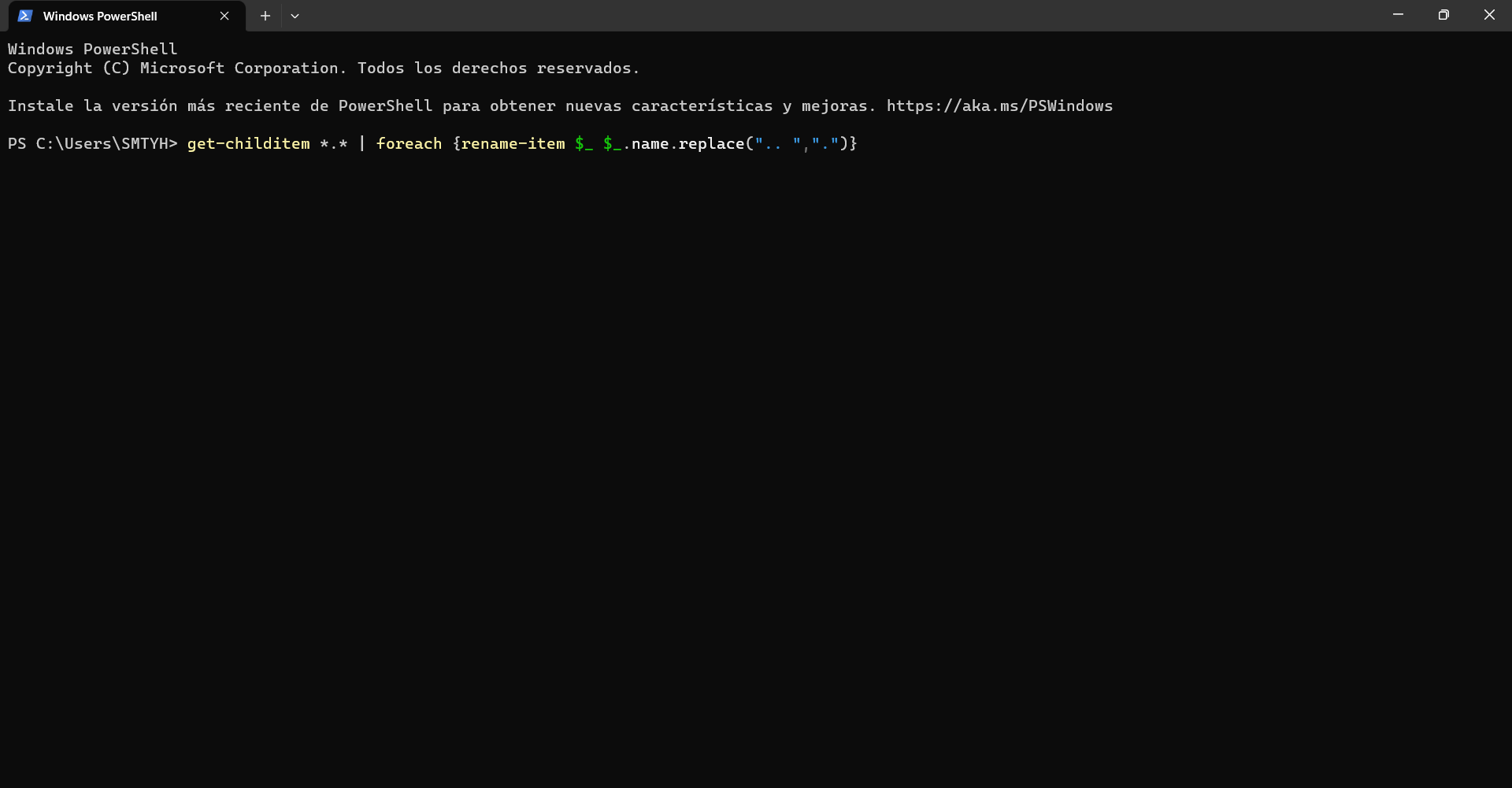The width and height of the screenshot is (1512, 788).
Task: Close the terminal window
Action: pos(1488,15)
